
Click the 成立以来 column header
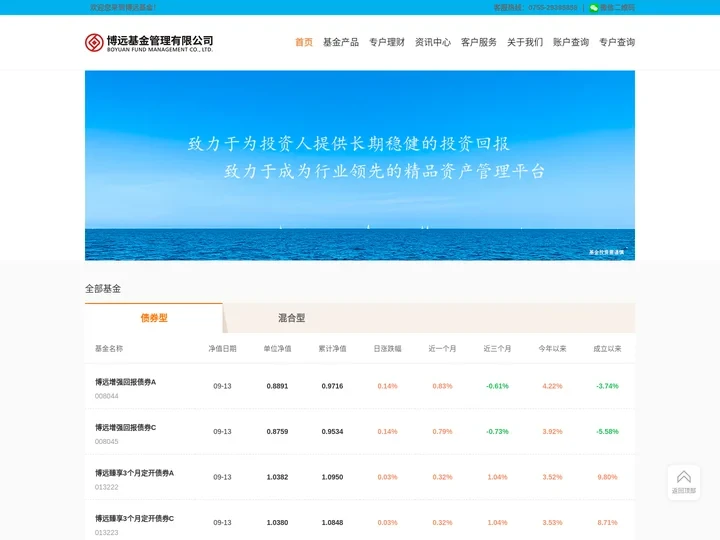click(x=608, y=349)
